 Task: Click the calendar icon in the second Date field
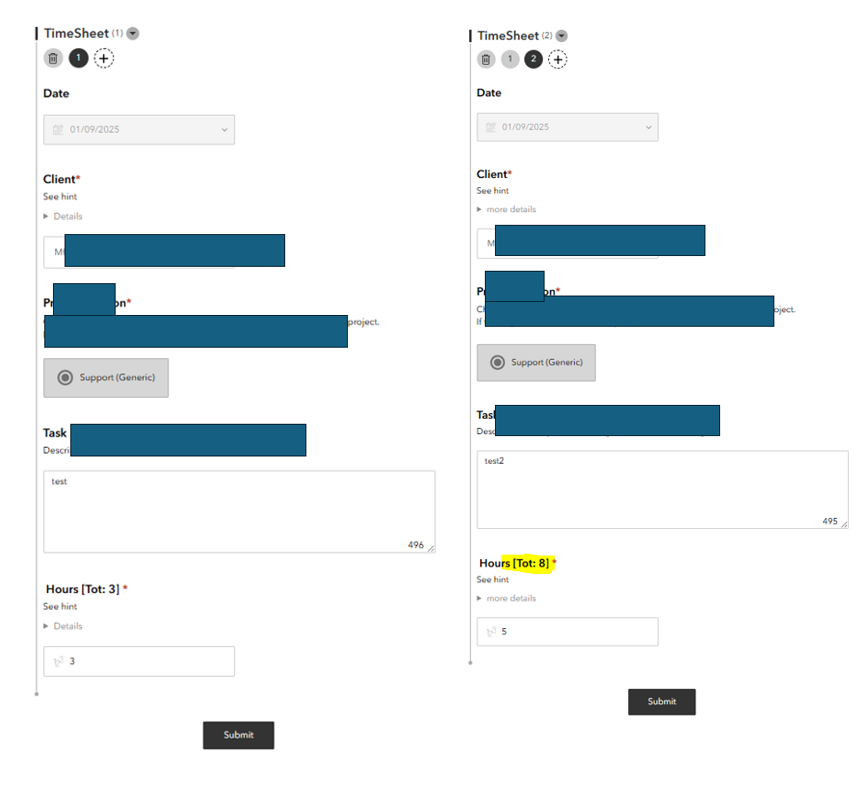click(492, 127)
